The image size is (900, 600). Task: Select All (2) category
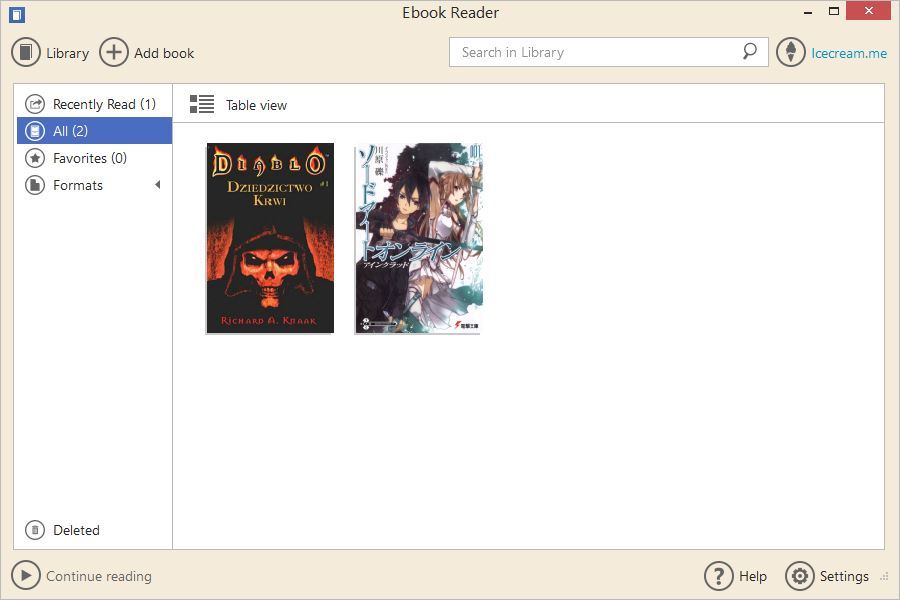click(95, 131)
